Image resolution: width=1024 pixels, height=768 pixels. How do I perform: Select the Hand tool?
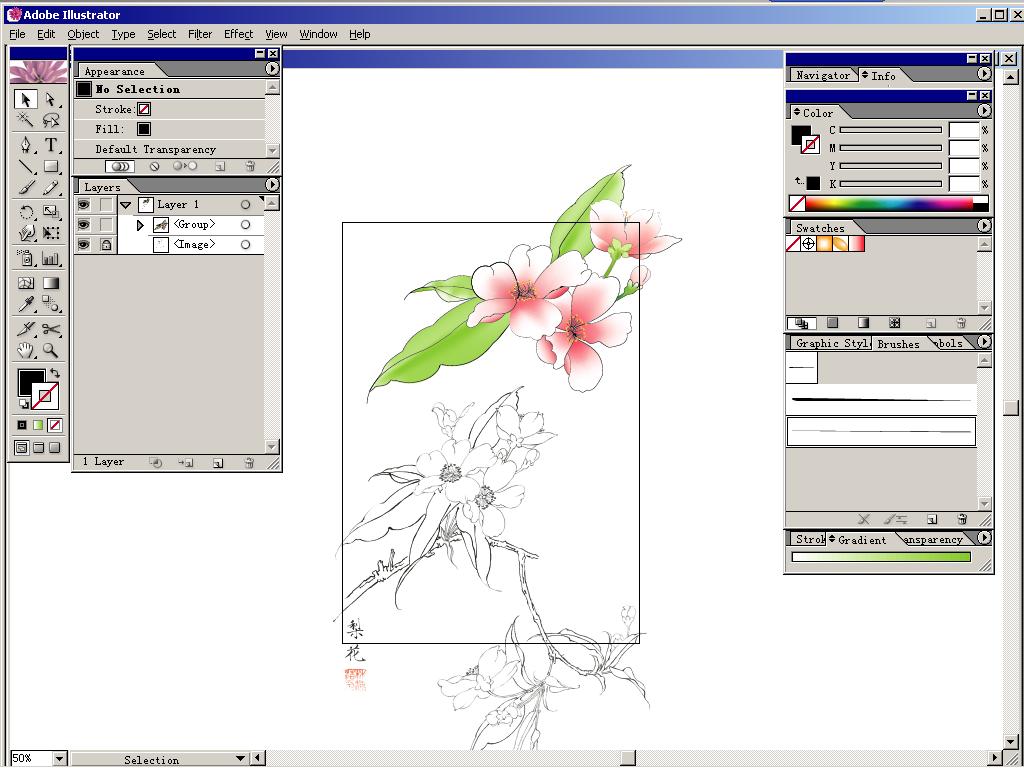[25, 350]
